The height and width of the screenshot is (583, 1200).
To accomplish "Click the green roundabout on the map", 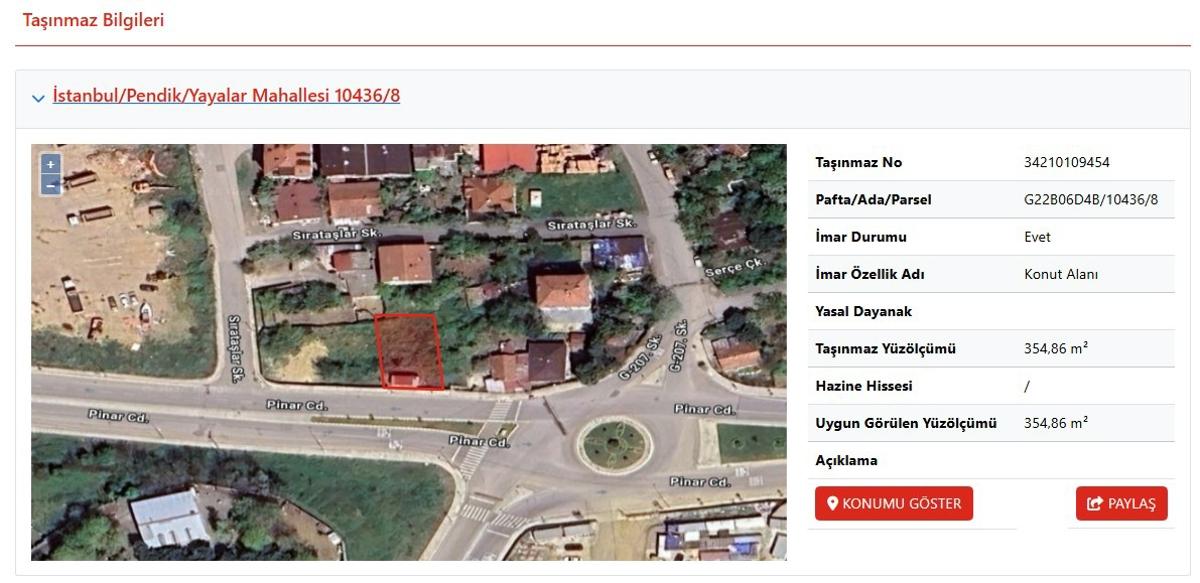I will click(614, 446).
